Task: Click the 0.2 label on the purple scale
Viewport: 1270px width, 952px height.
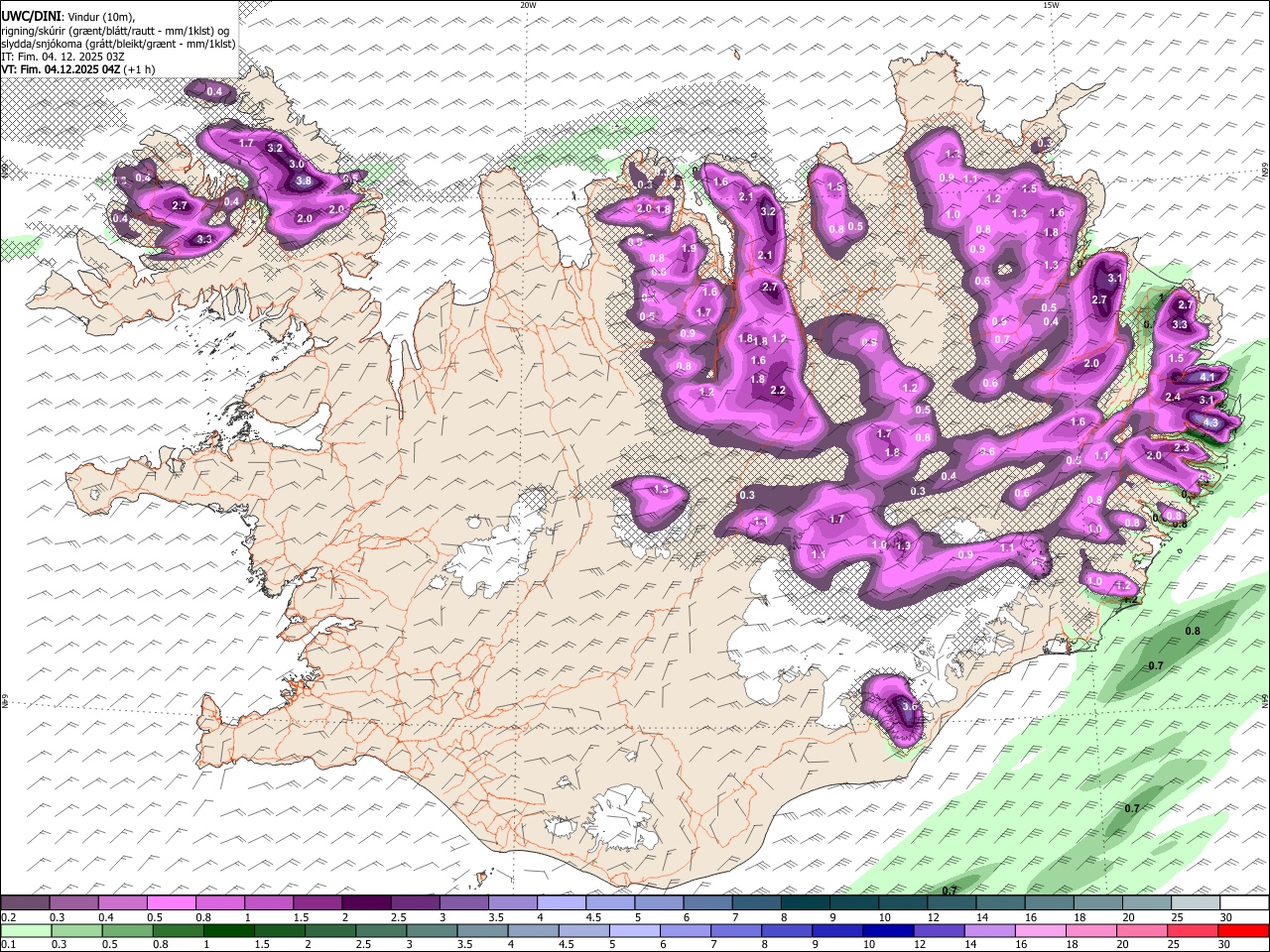Action: tap(8, 917)
